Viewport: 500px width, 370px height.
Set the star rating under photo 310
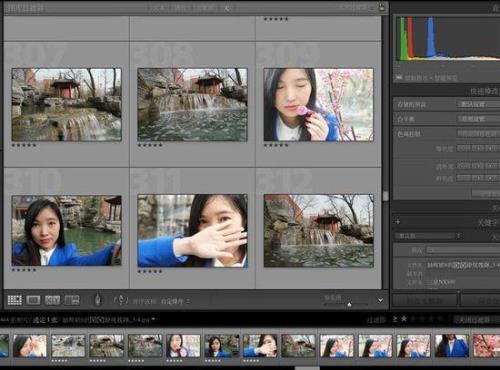tap(24, 270)
